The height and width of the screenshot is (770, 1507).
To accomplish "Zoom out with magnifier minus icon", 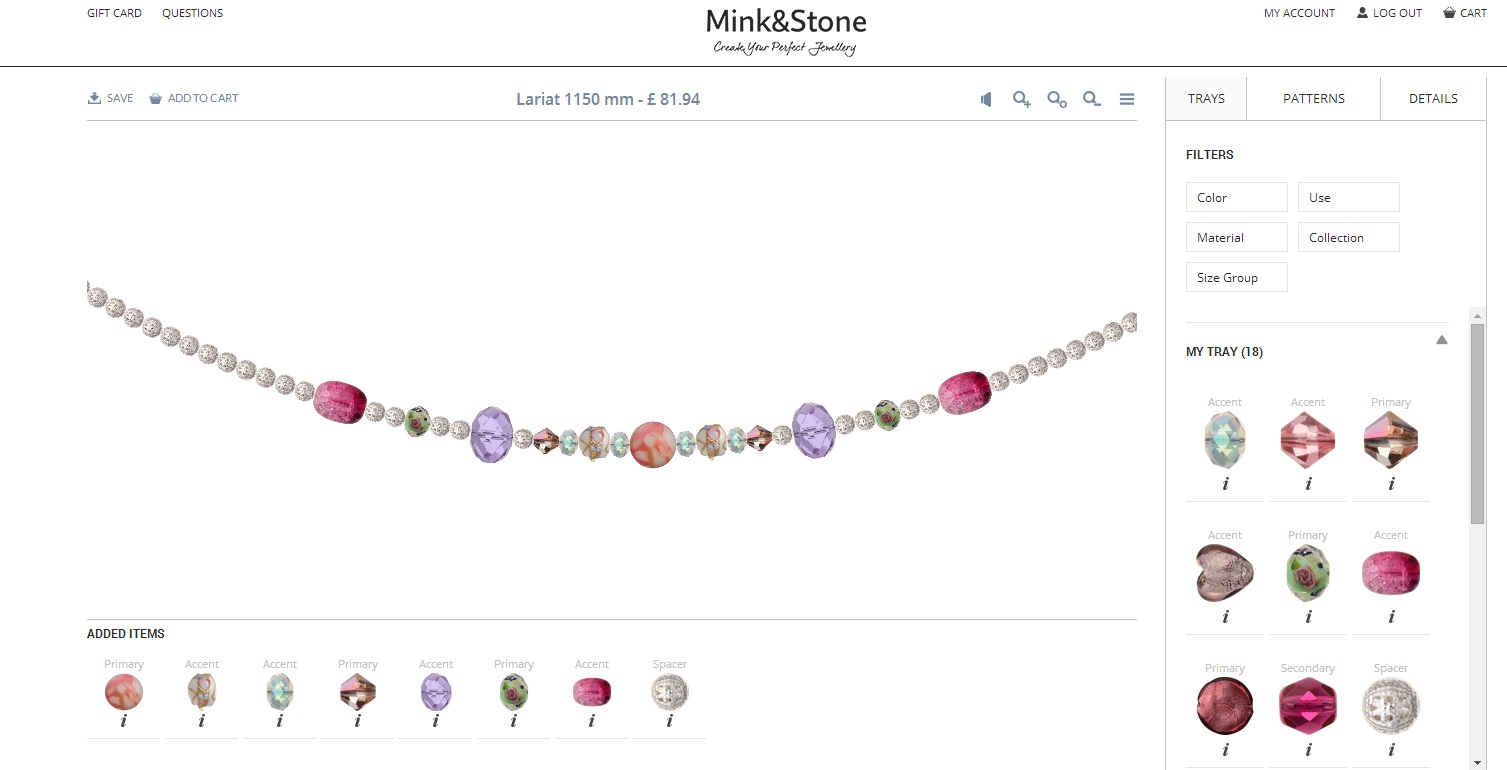I will 1092,99.
